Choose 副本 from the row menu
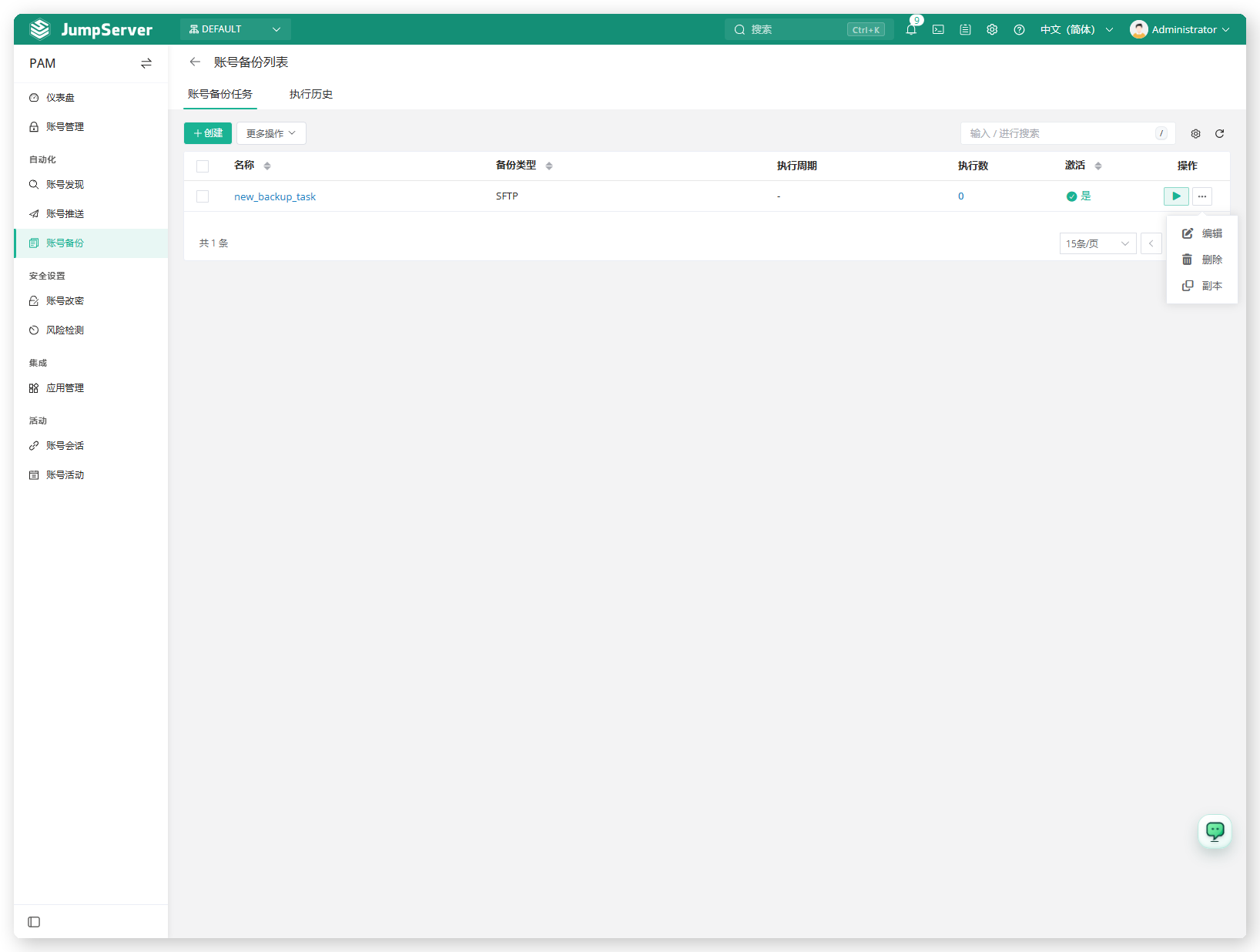 [1202, 286]
